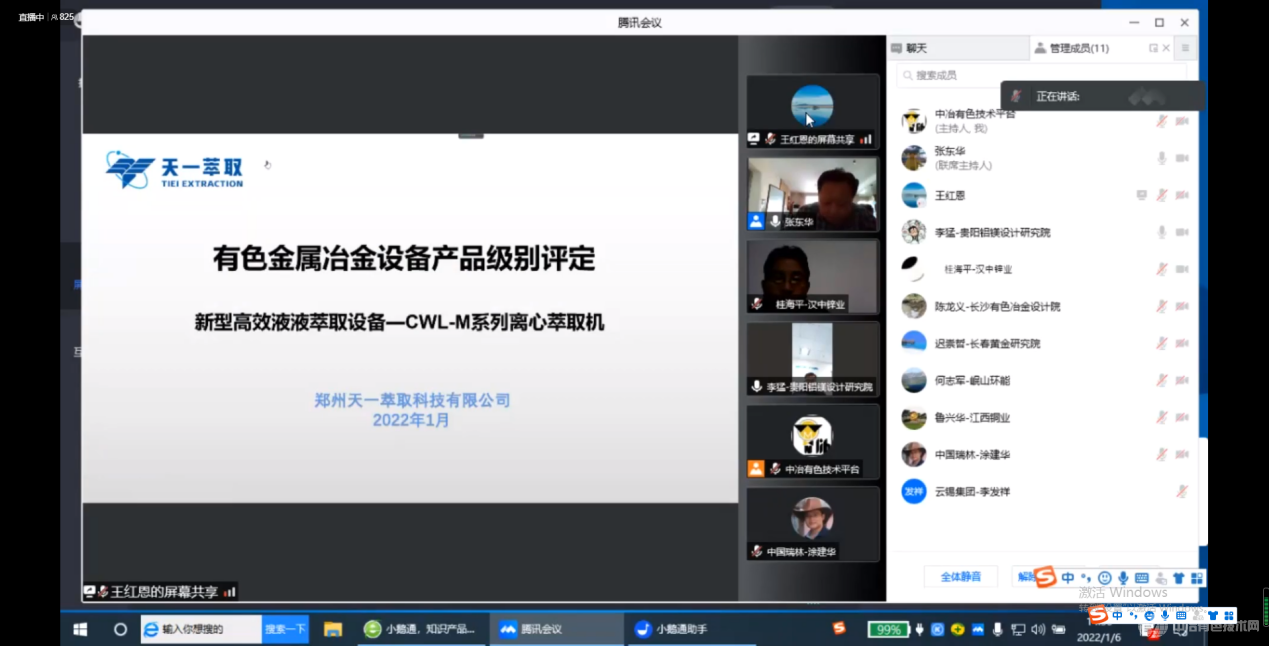The height and width of the screenshot is (646, 1269).
Task: Toggle 张东华's camera in member list
Action: 1182,158
